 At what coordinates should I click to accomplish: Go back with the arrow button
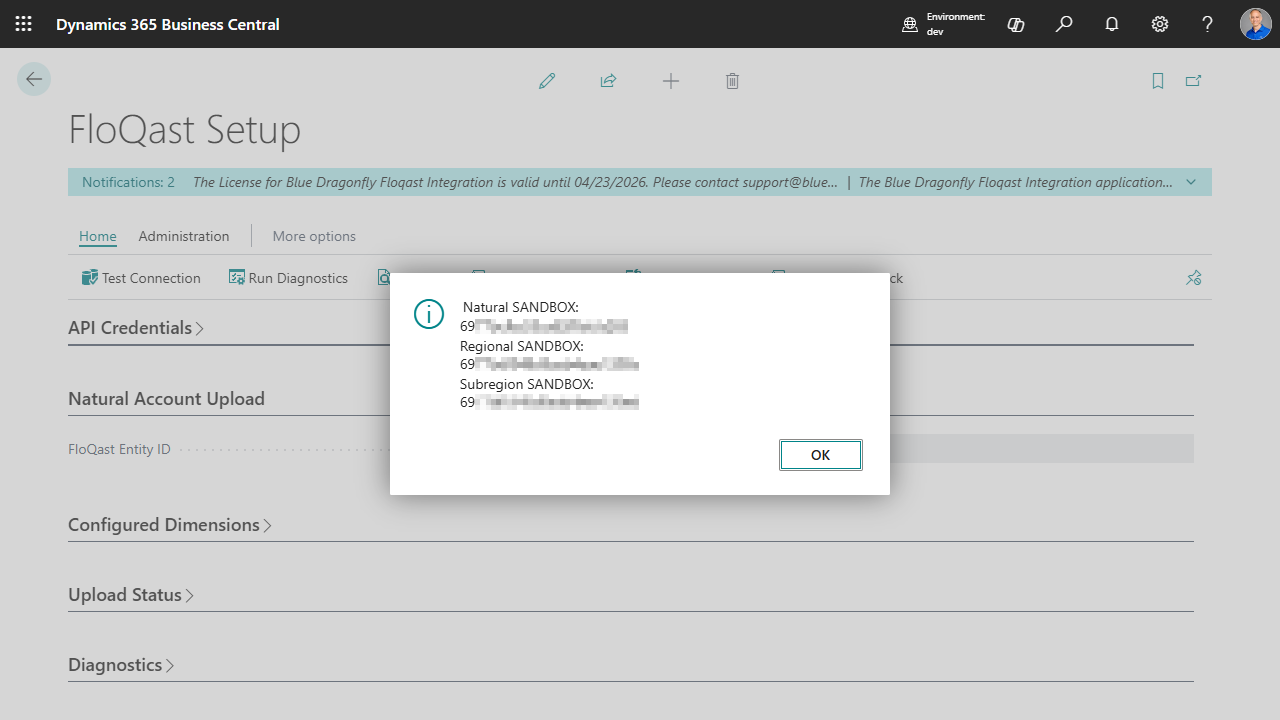click(34, 79)
